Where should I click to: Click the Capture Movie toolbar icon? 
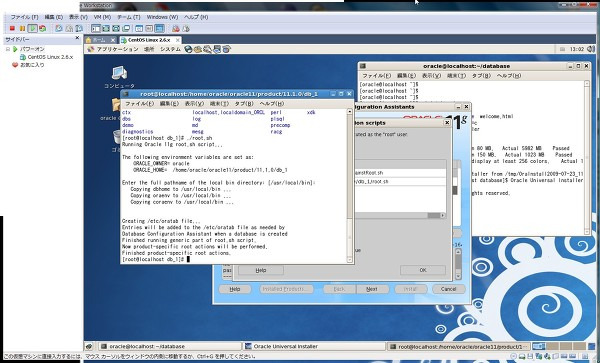(x=176, y=28)
